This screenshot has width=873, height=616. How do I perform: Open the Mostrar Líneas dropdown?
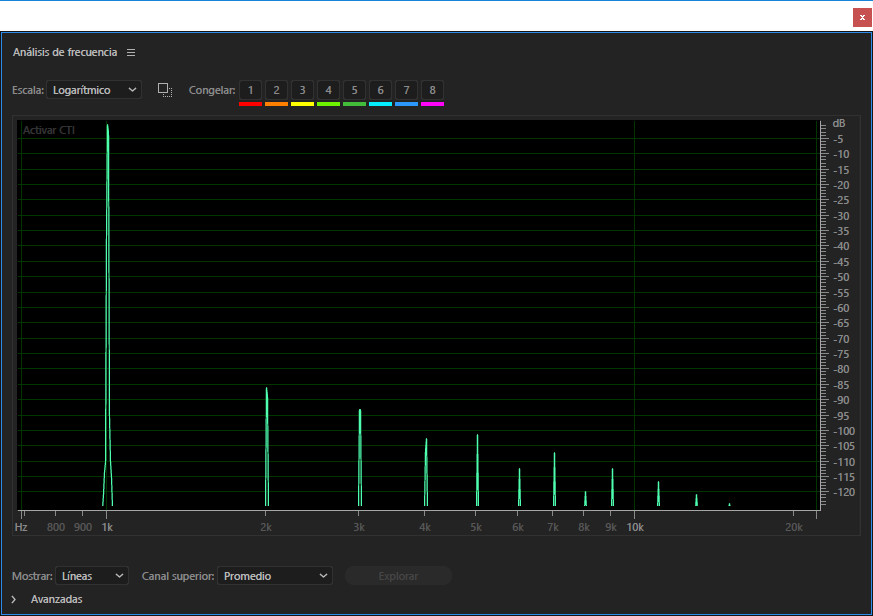point(92,576)
